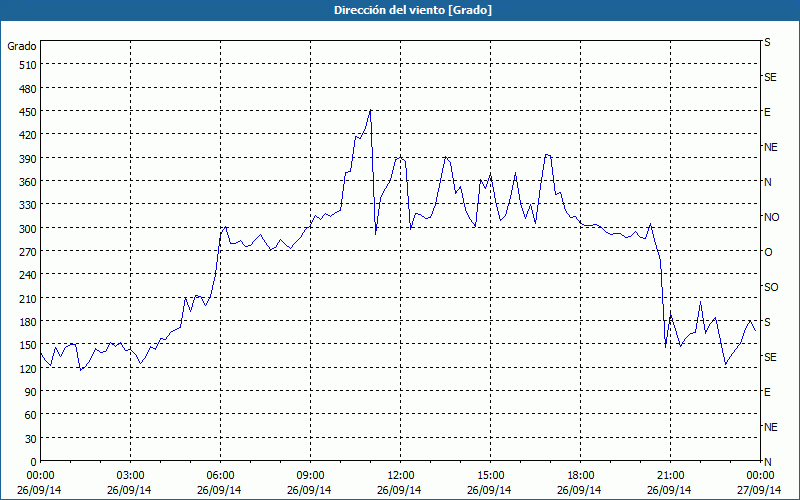Screen dimensions: 800x500
Task: Click the 15:00 time label
Action: coord(490,476)
